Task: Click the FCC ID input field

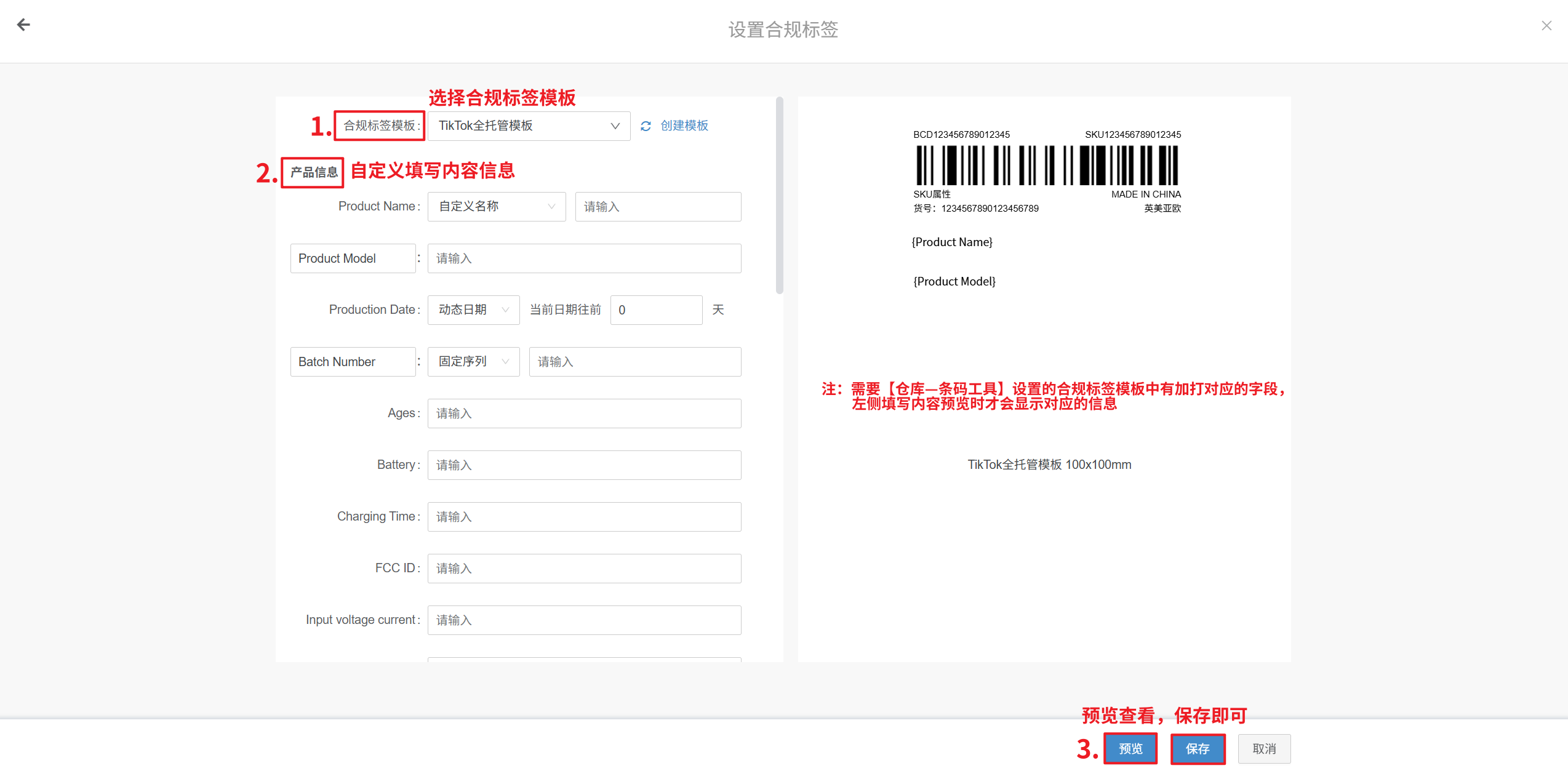Action: tap(583, 569)
